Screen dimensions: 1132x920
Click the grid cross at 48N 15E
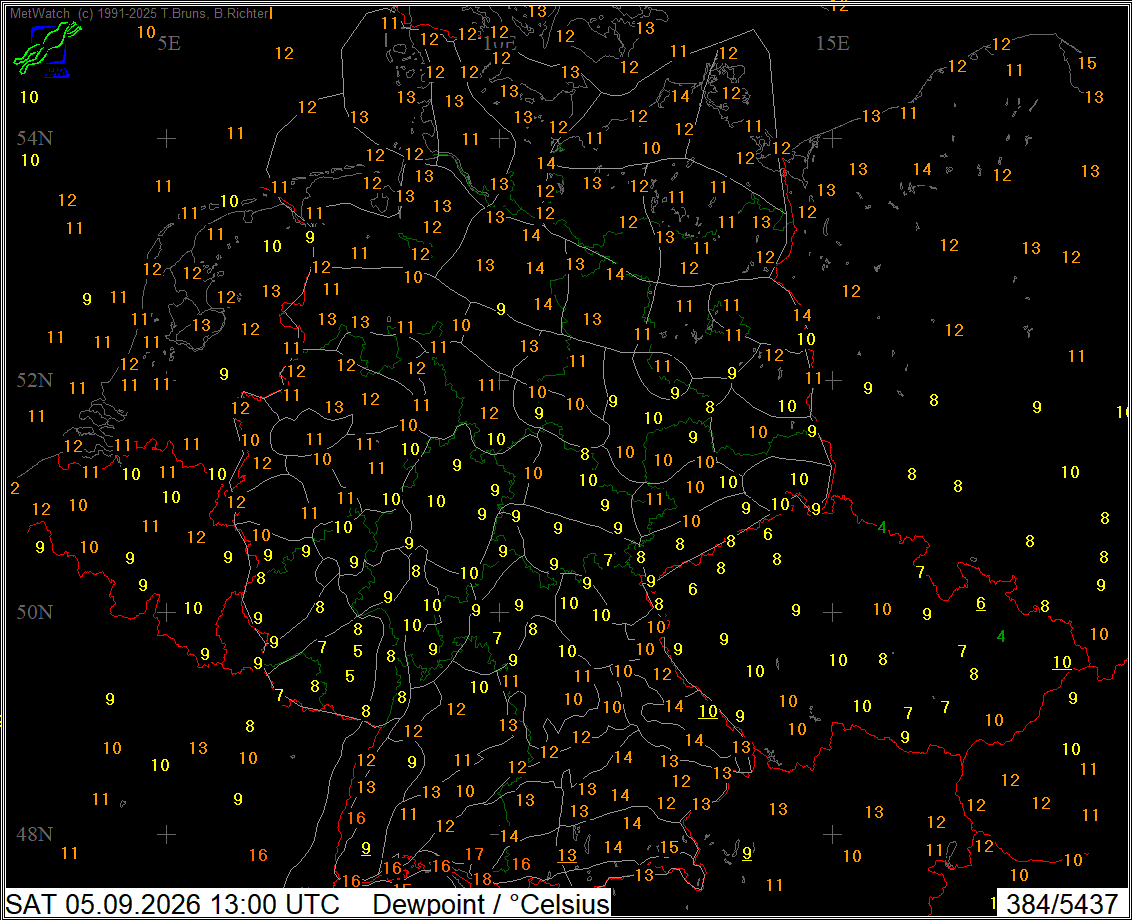pos(832,834)
